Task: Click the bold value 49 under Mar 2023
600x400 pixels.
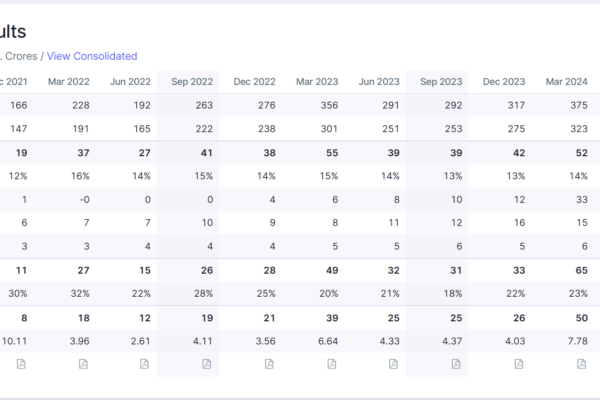Action: 332,270
